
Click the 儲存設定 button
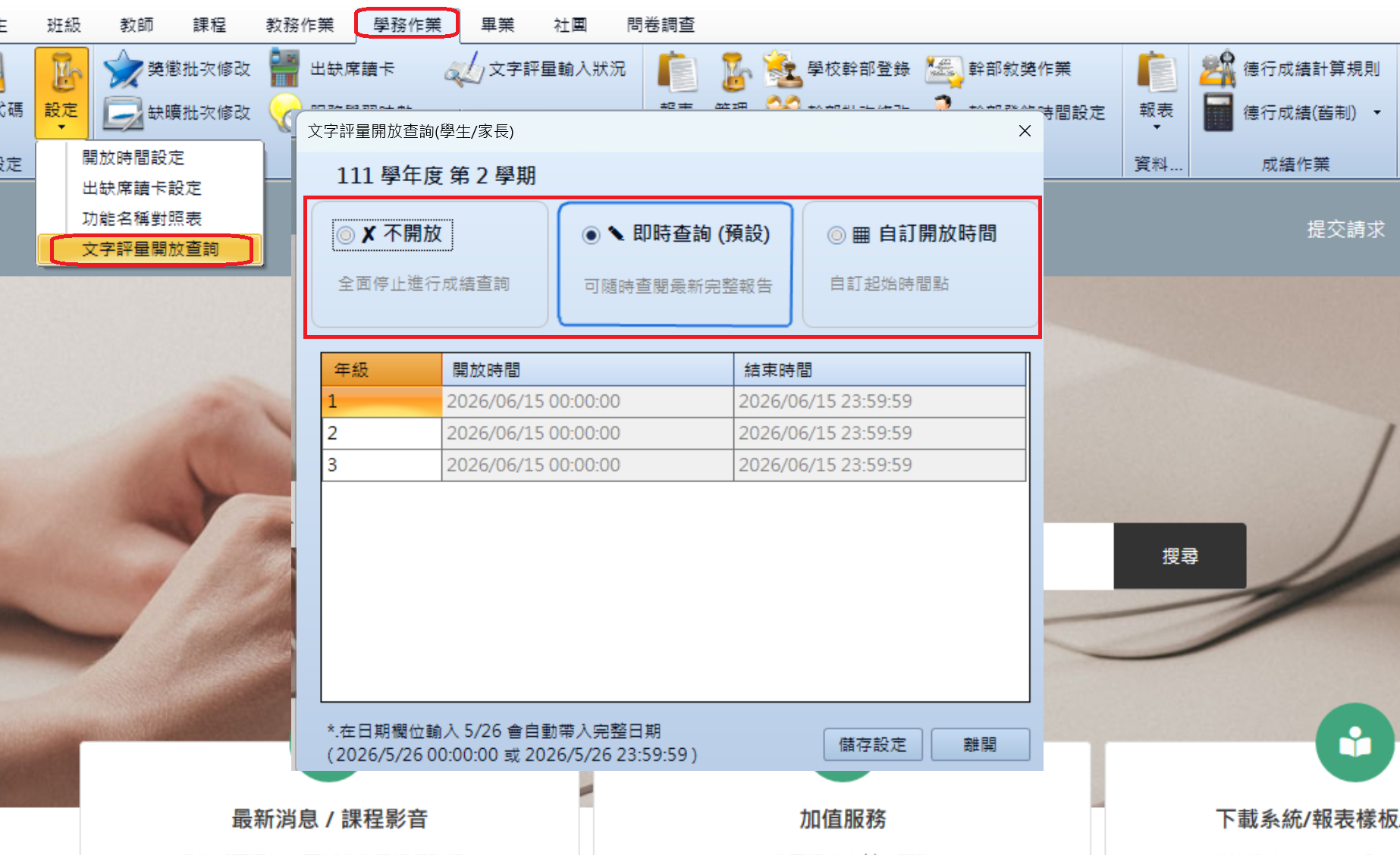tap(873, 744)
